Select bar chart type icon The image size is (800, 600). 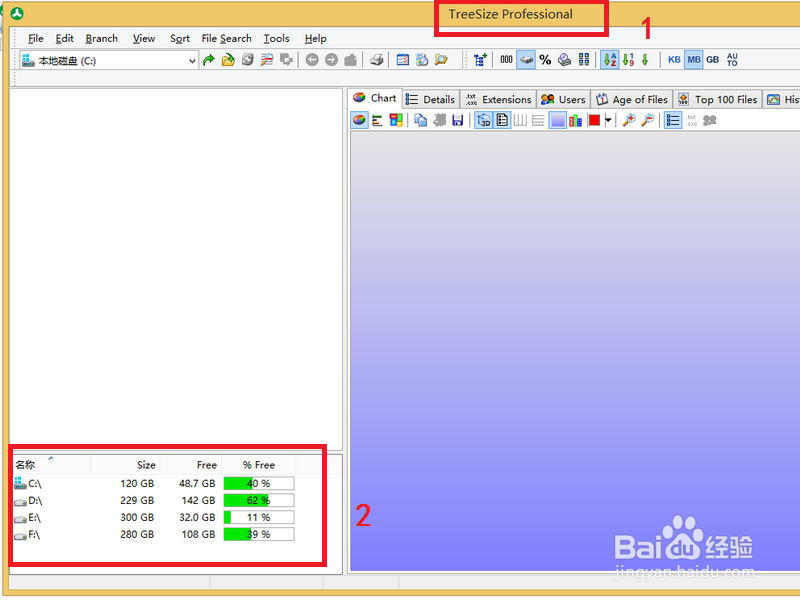tap(378, 120)
